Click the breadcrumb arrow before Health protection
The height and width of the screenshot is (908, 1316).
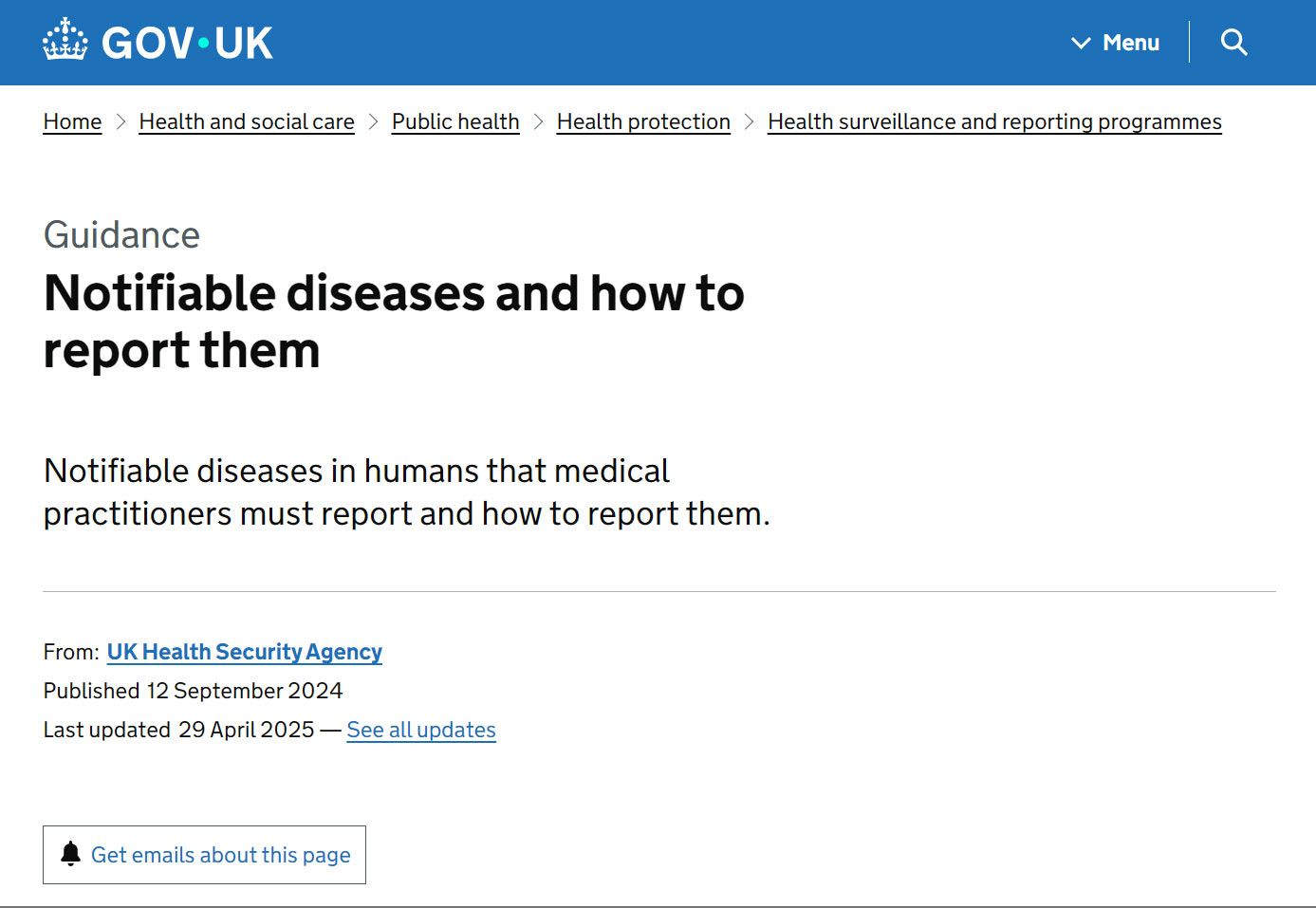click(x=538, y=122)
